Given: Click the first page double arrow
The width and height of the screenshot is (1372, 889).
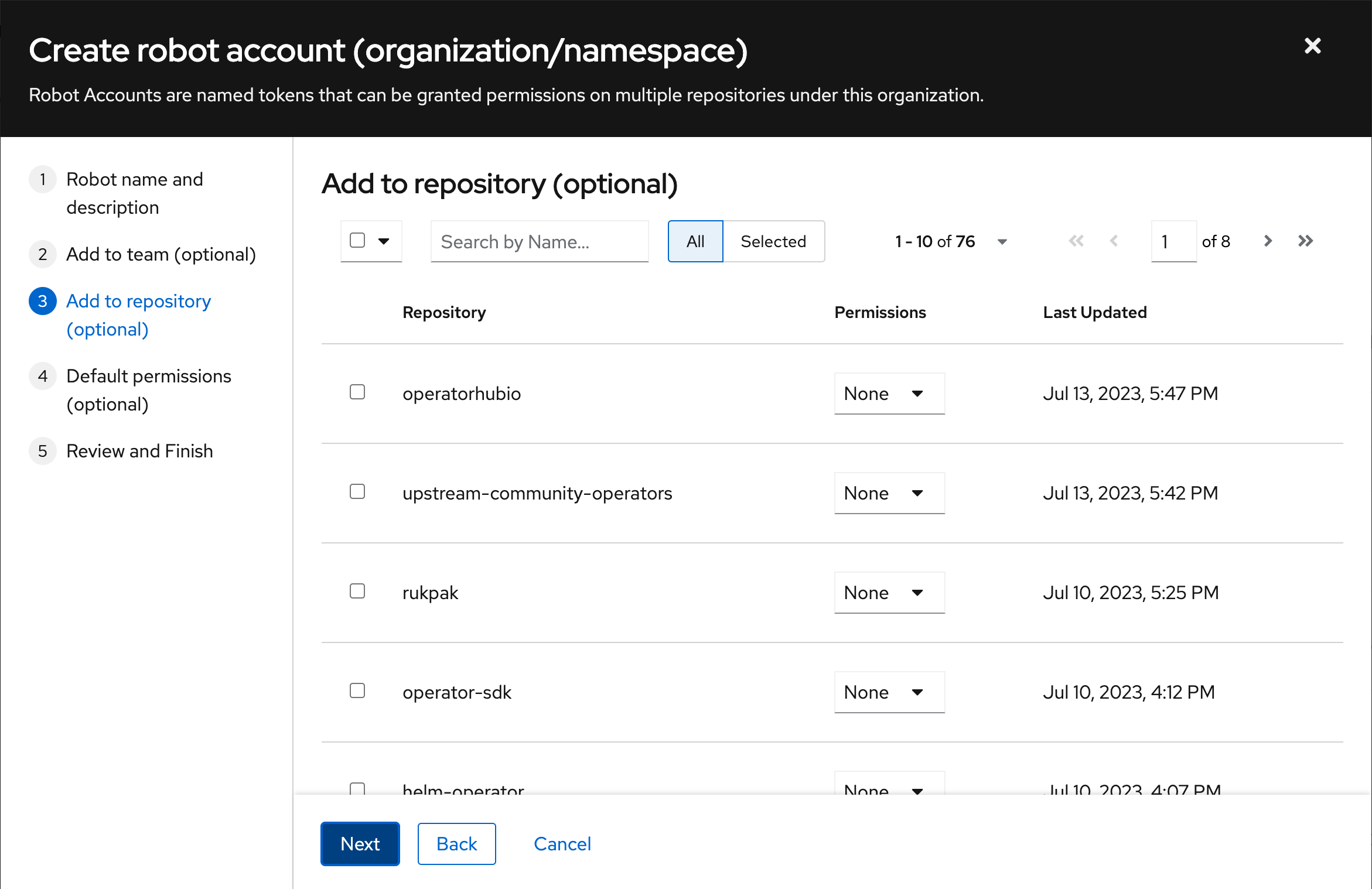Looking at the screenshot, I should click(x=1076, y=241).
